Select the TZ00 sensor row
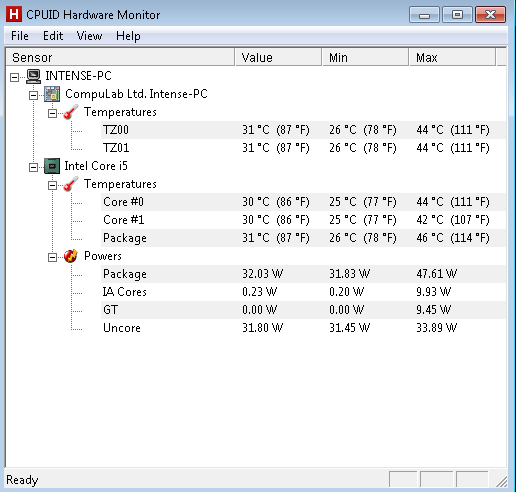This screenshot has height=492, width=516. 303,130
